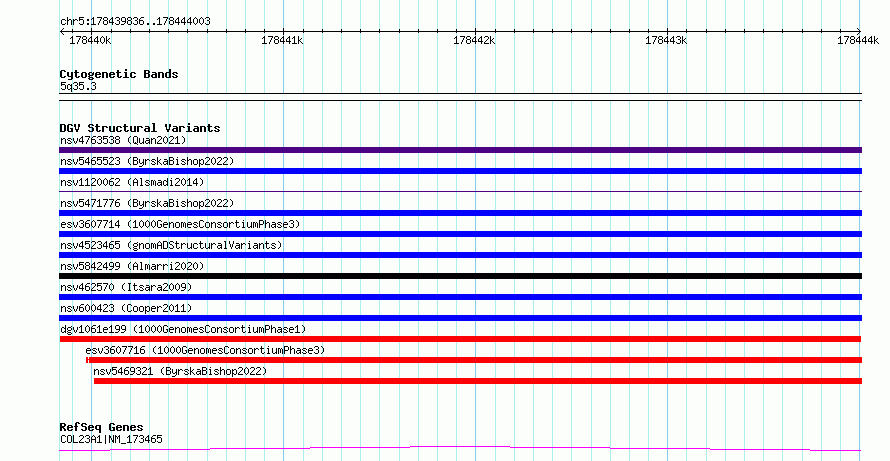Open esv3607716 (1000GenomesConsortiumPhase3) label
890x461 pixels.
click(x=205, y=350)
